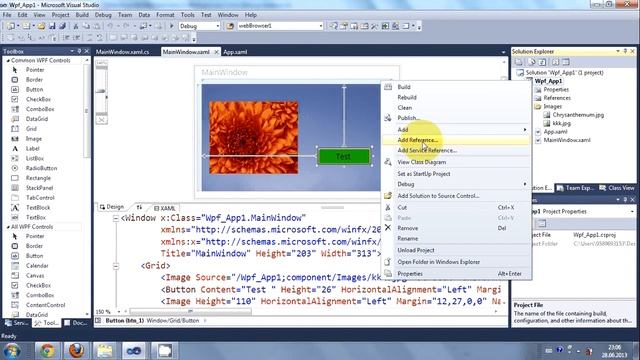Image resolution: width=640 pixels, height=360 pixels.
Task: Collapse the Grid element in the XAML editor
Action: click(116, 266)
